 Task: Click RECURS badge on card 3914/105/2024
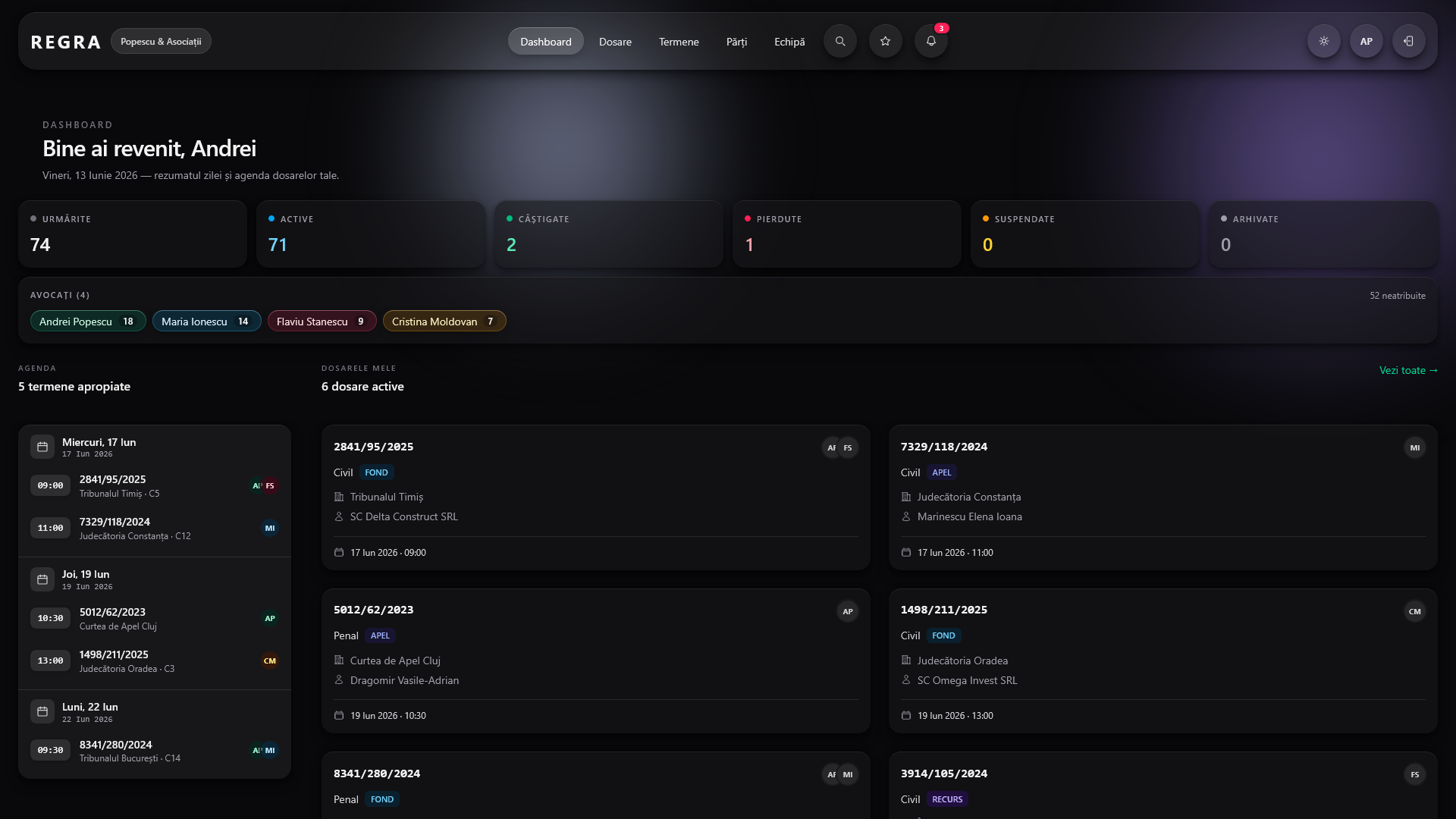point(947,799)
